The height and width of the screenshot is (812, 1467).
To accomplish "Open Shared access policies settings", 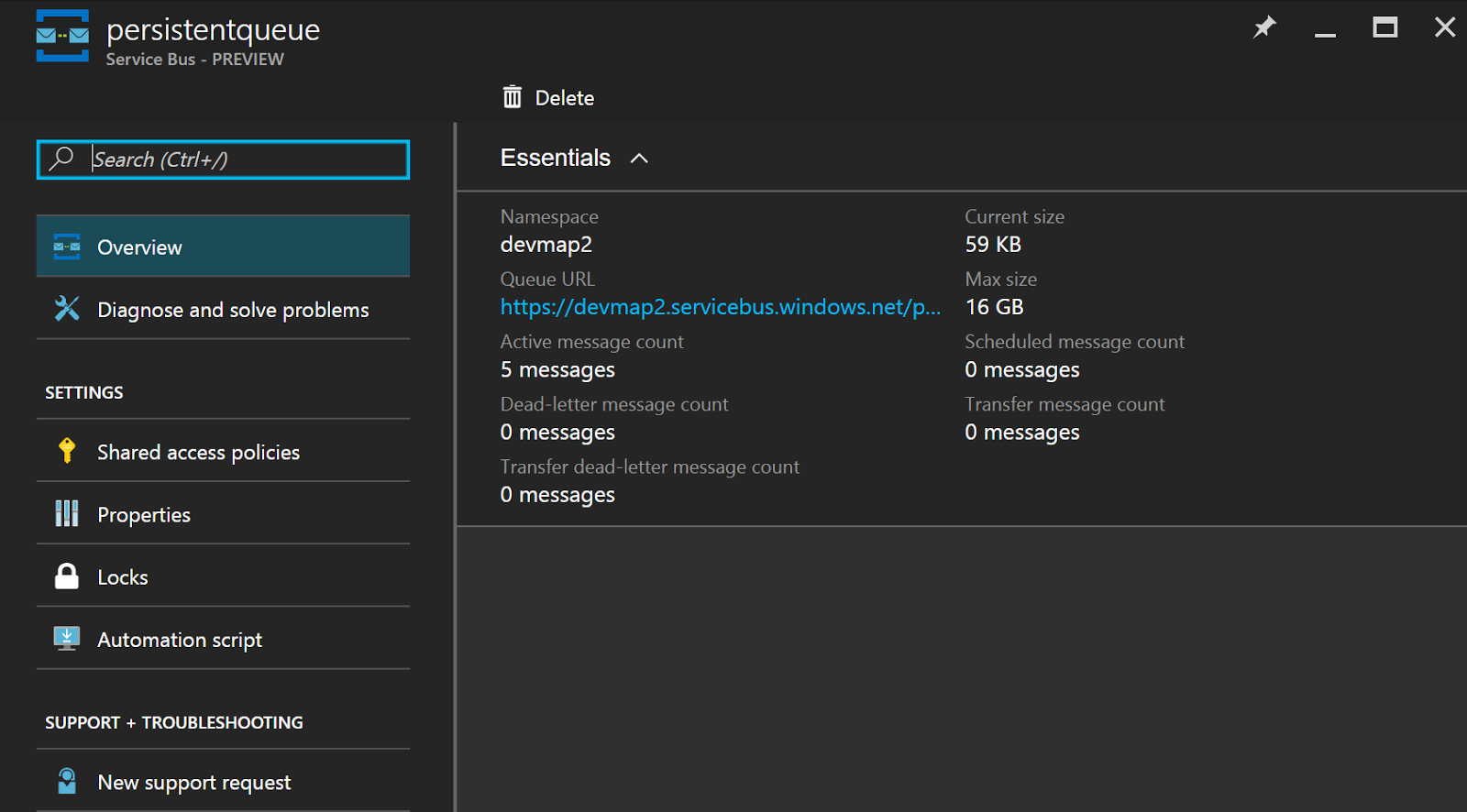I will coord(199,452).
